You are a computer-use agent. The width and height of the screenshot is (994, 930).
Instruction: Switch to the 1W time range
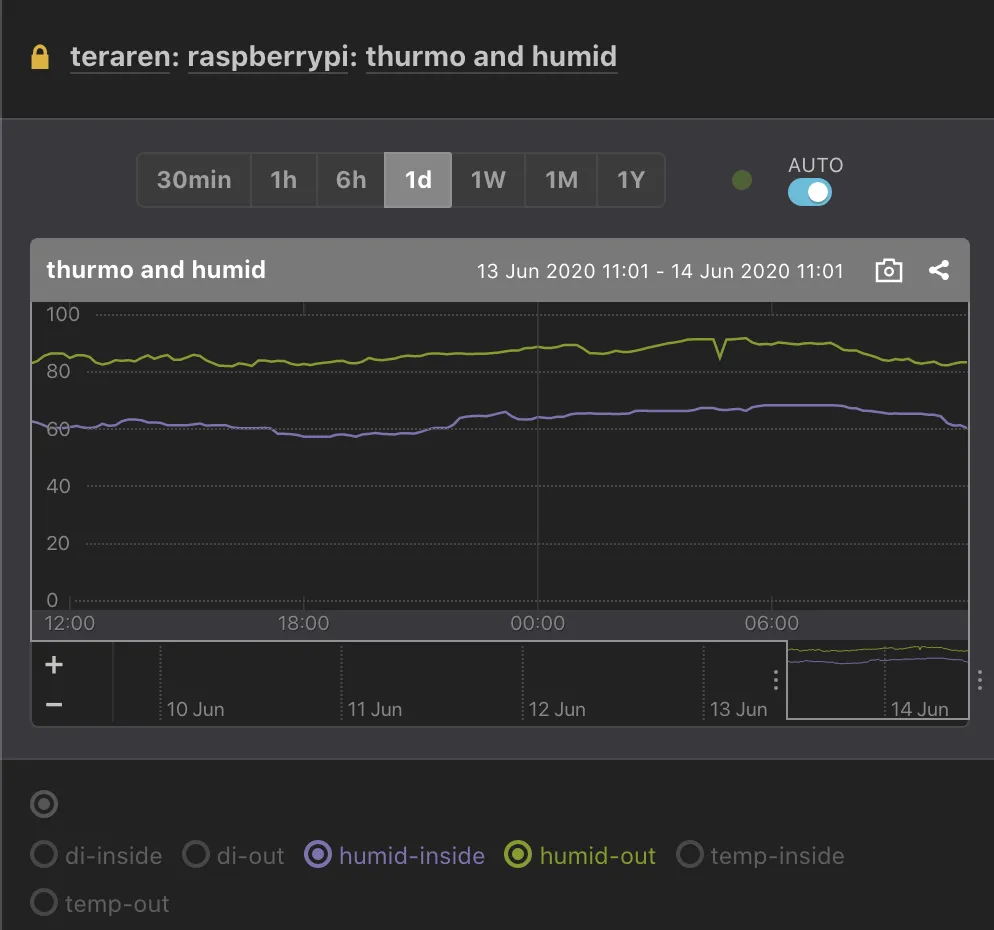point(488,180)
